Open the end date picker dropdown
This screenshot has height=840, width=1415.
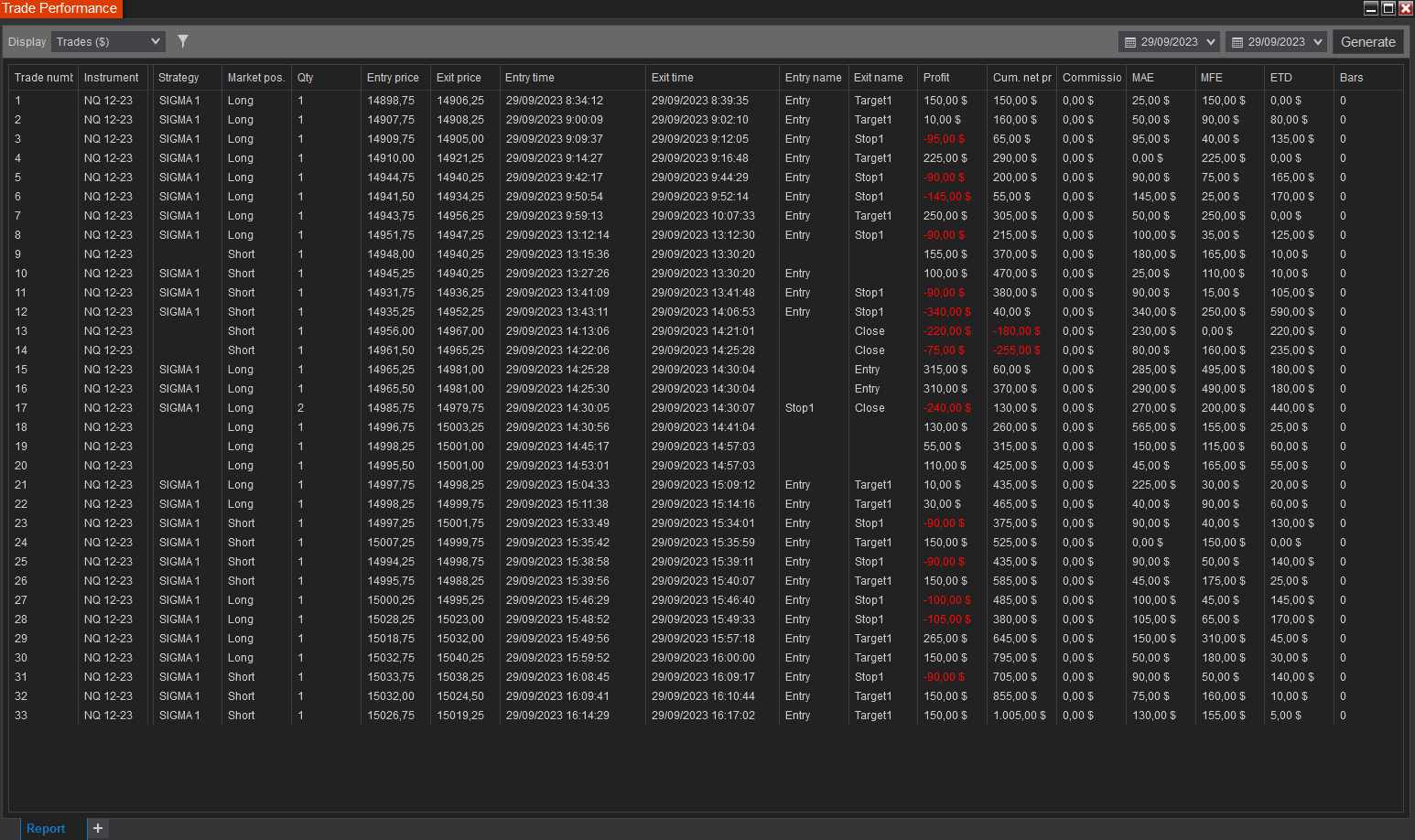(x=1276, y=42)
